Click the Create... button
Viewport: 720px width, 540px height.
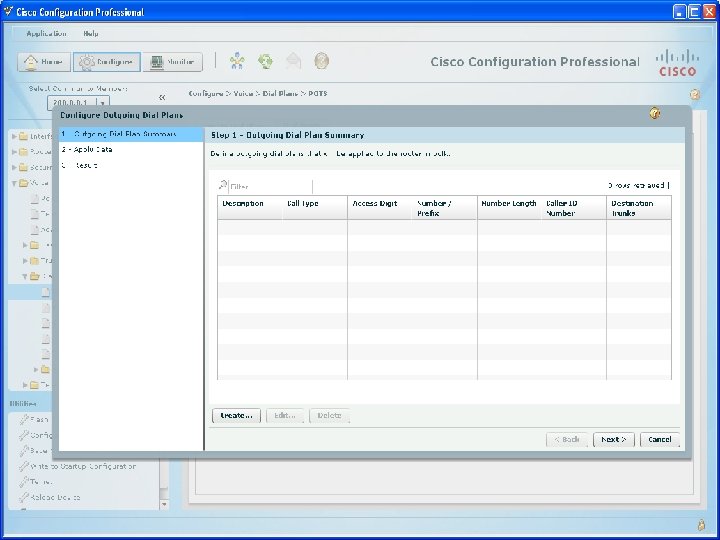236,416
